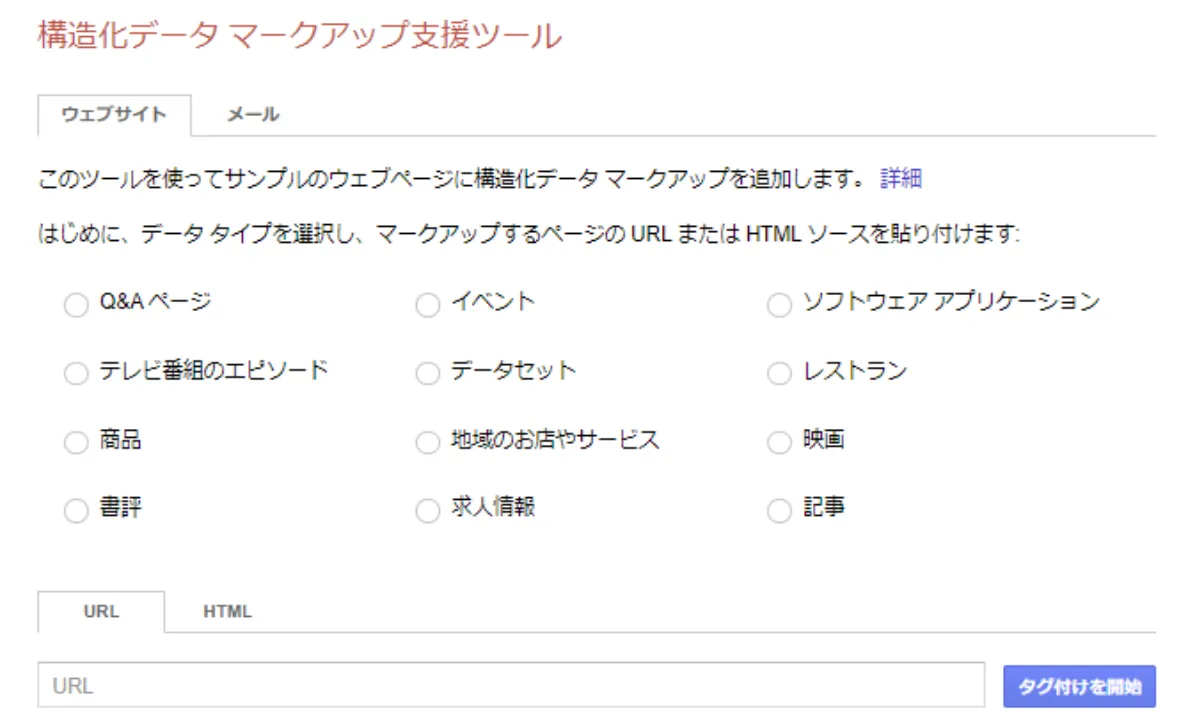Click the タグ付けを開始 button
1182x724 pixels.
tap(1079, 686)
